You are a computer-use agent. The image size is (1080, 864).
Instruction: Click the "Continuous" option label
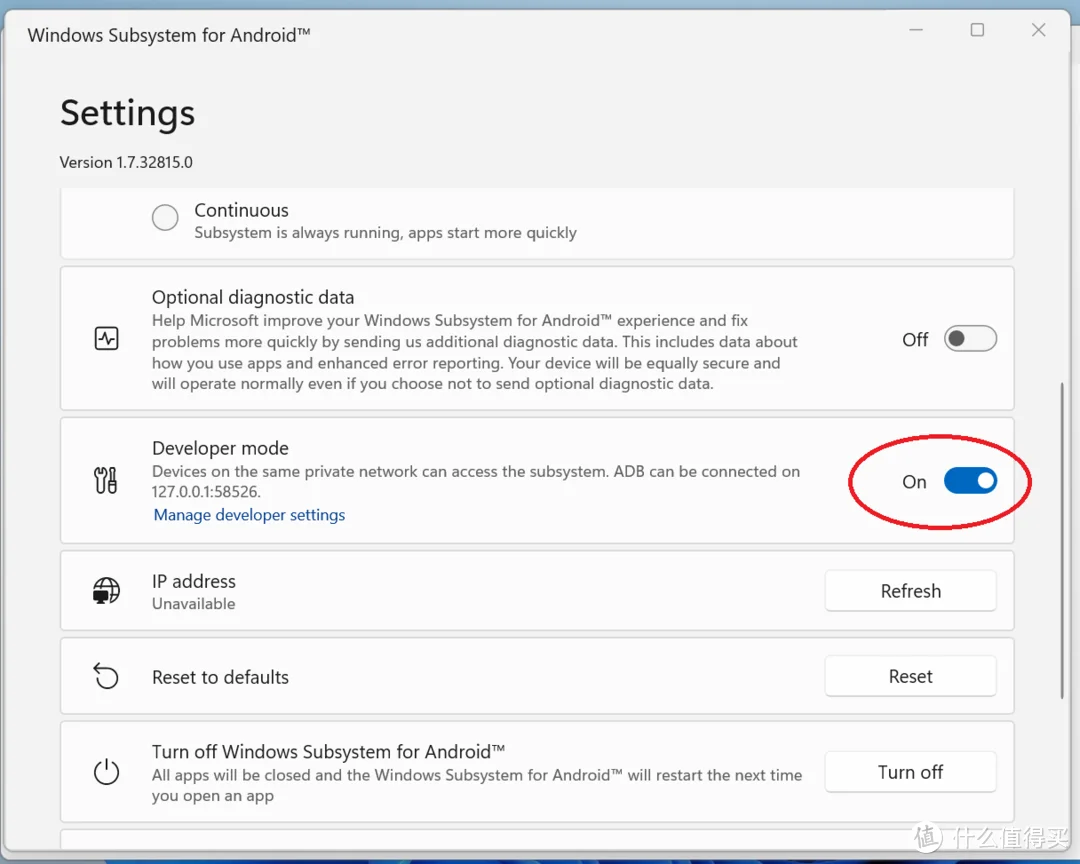tap(241, 210)
